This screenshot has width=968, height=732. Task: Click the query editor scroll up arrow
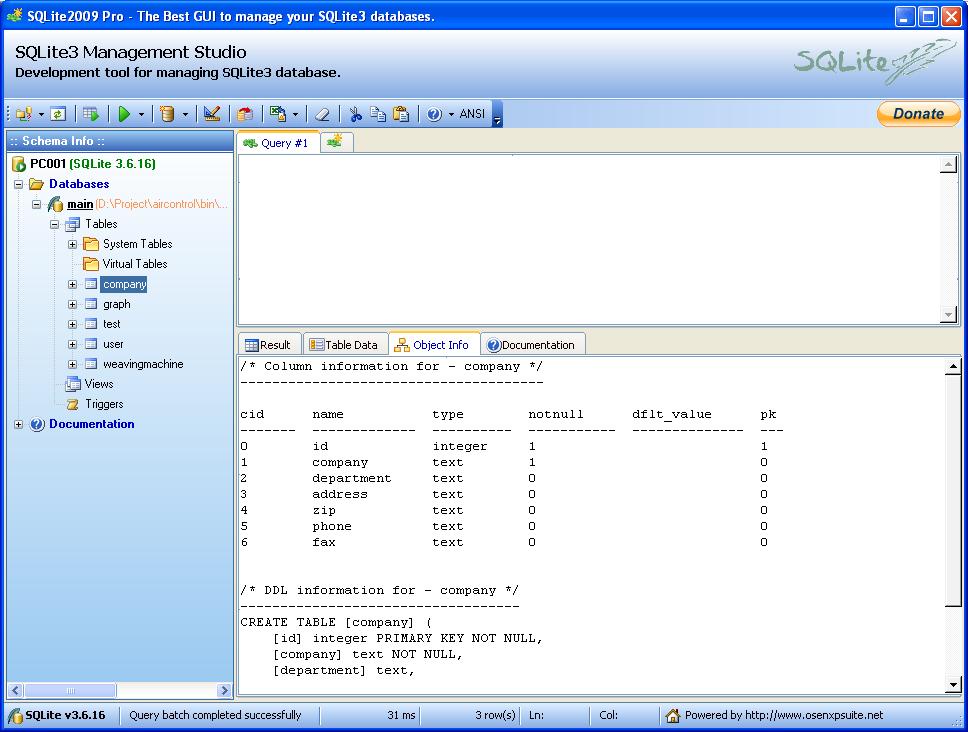coord(948,164)
